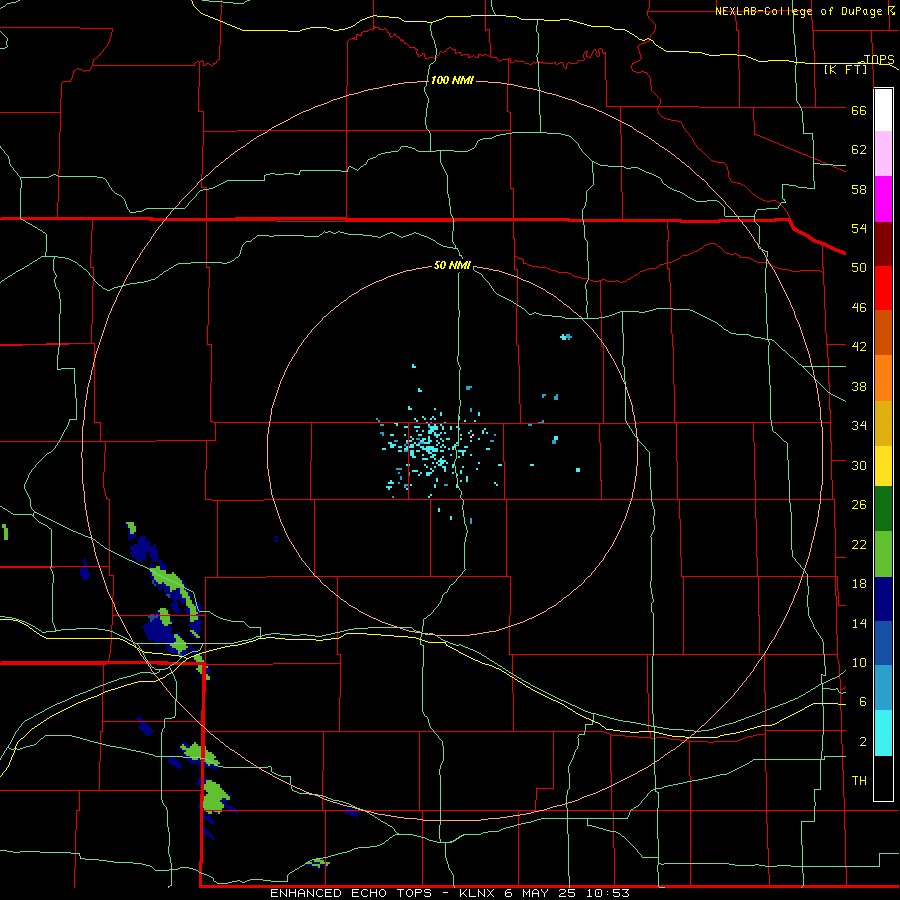This screenshot has height=900, width=900.
Task: Click the legend value '42'
Action: [859, 346]
